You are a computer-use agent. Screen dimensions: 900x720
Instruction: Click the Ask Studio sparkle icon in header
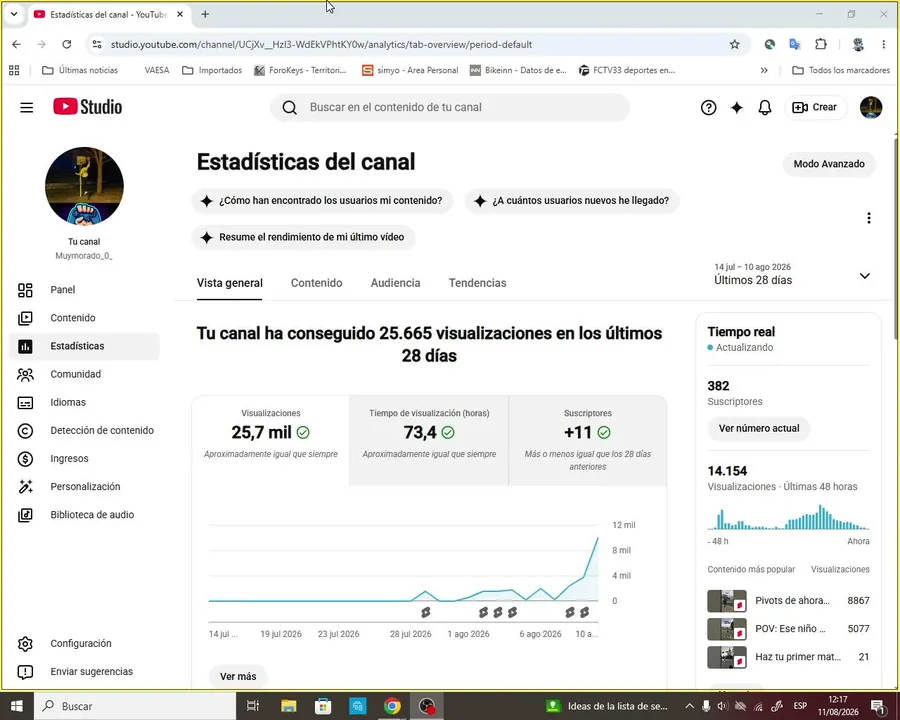[x=736, y=107]
